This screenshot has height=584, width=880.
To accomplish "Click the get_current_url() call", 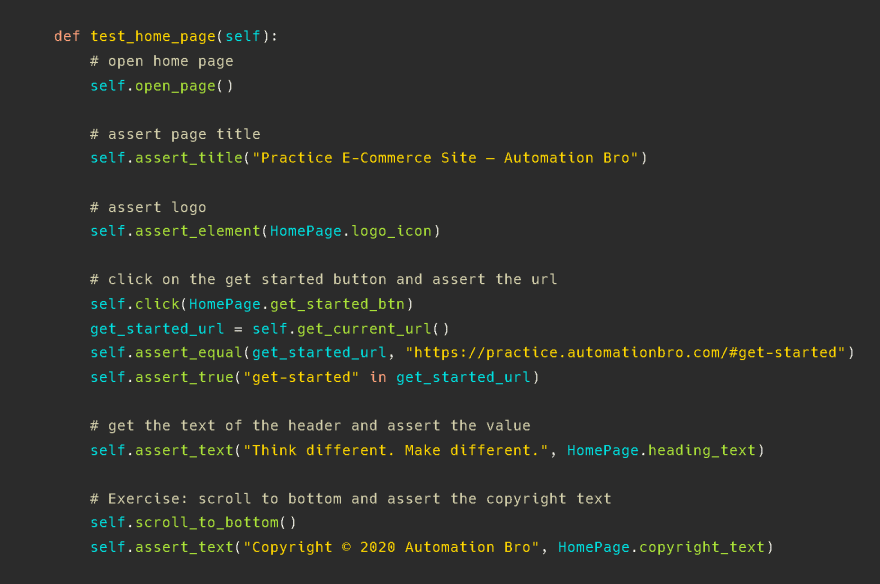I will pos(373,329).
